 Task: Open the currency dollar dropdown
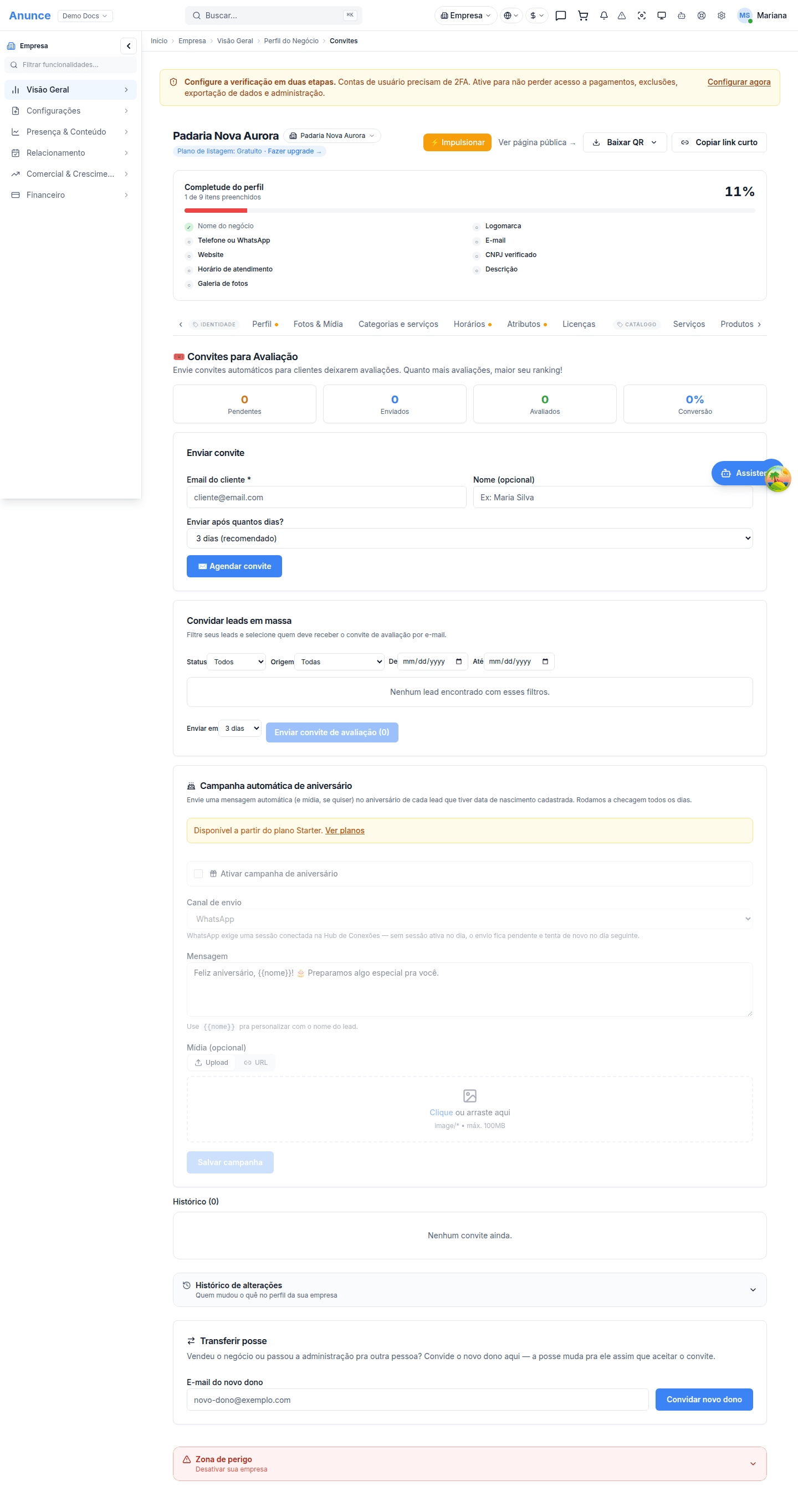pos(536,16)
